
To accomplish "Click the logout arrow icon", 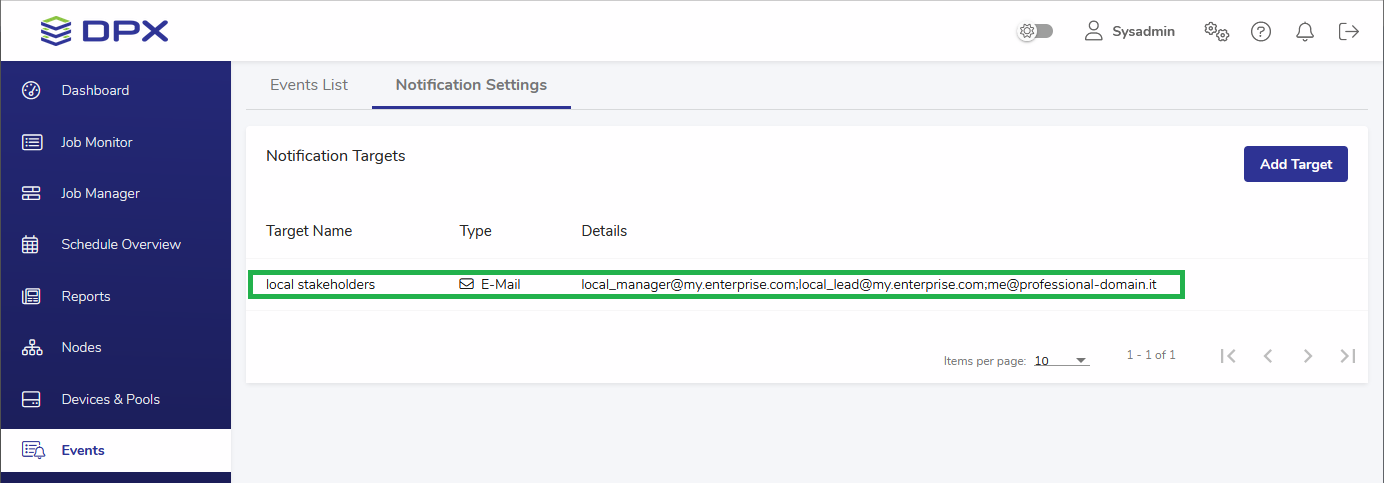I will click(x=1348, y=32).
